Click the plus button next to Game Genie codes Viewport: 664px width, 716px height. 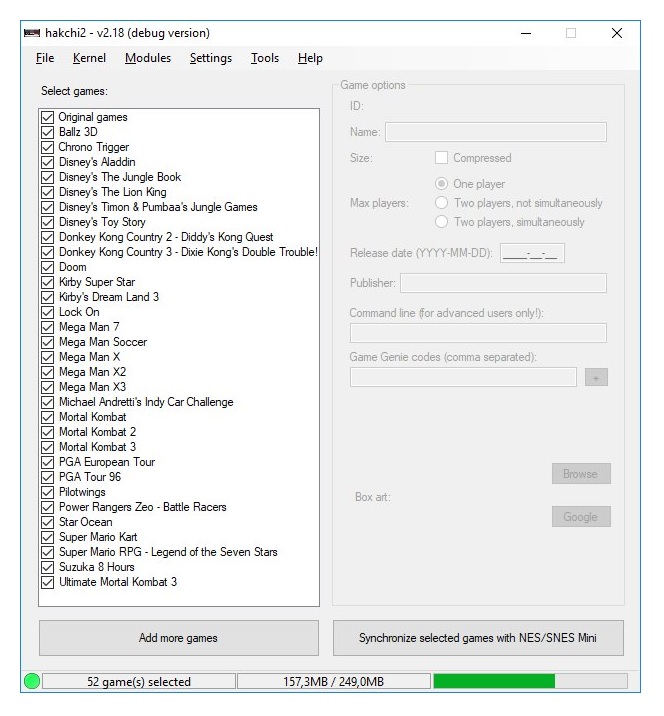596,377
